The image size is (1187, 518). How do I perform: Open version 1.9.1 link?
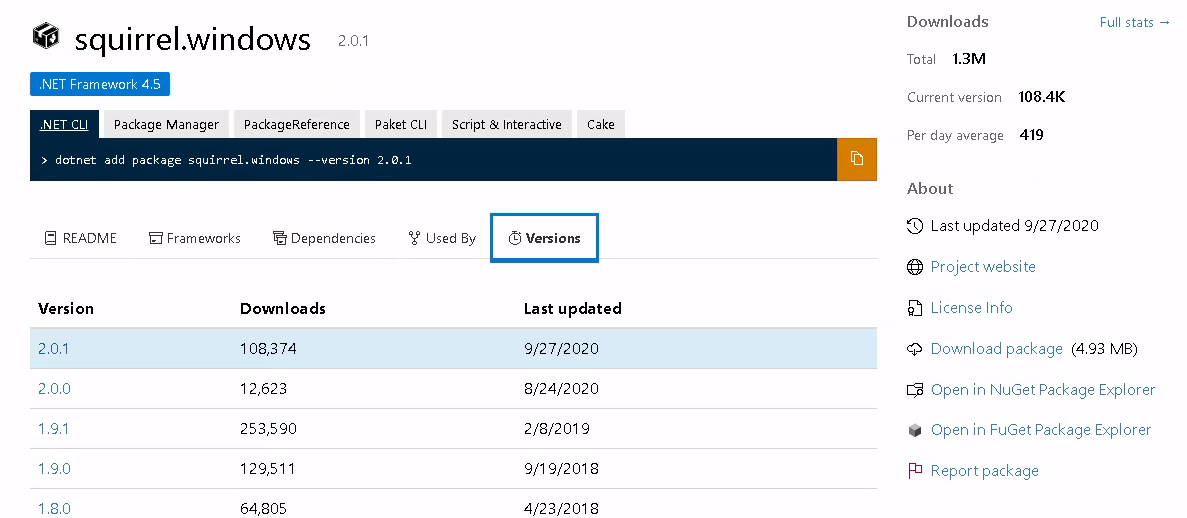pos(54,429)
